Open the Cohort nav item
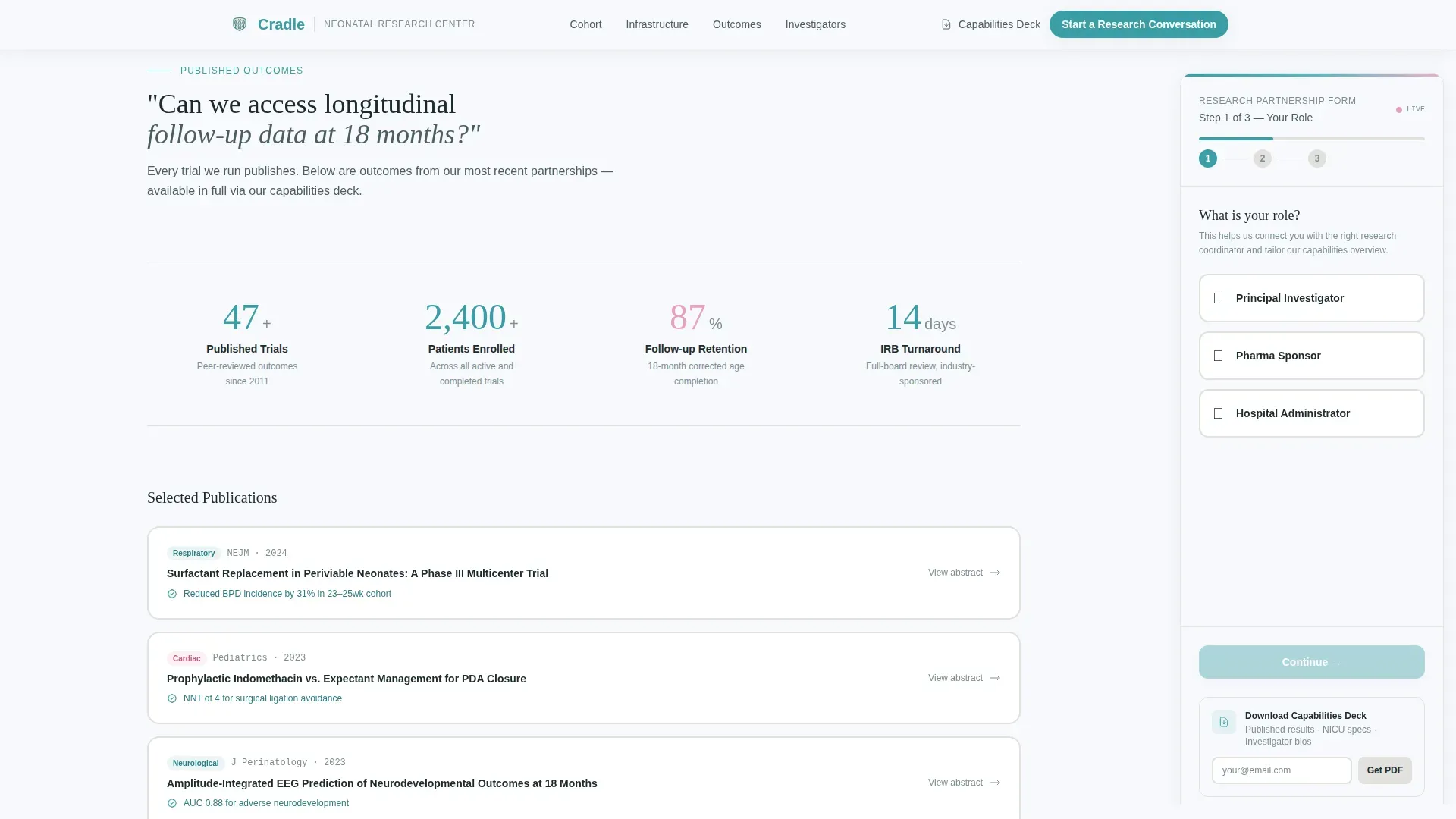 585,24
